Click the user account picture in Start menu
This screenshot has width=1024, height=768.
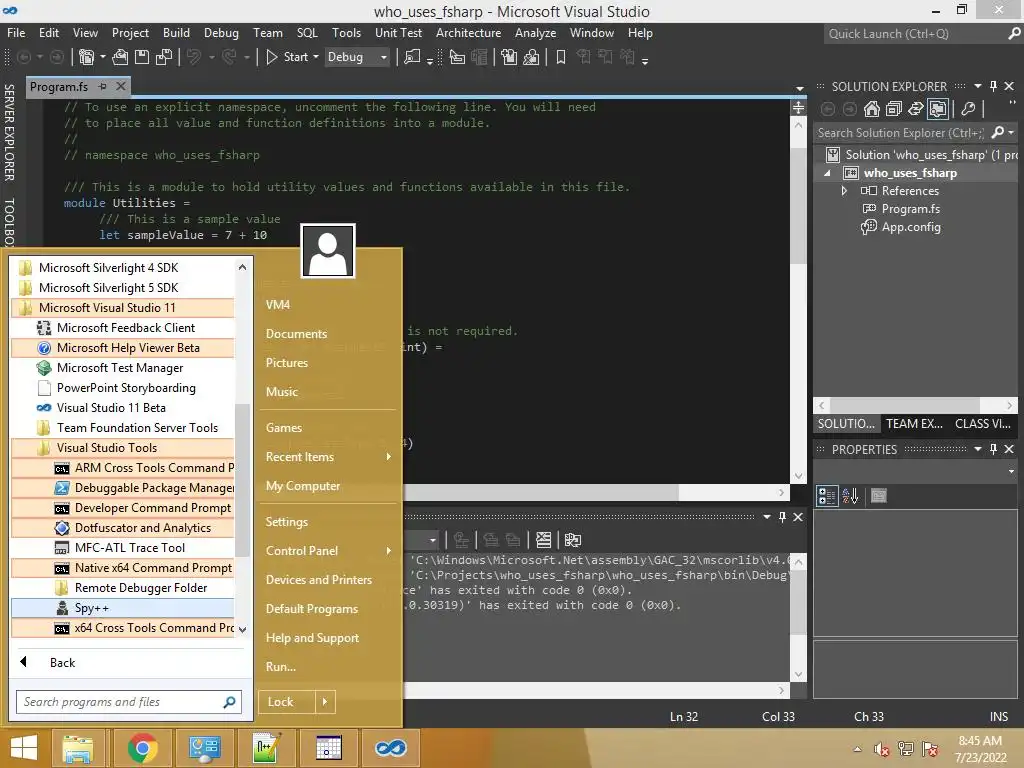click(328, 251)
